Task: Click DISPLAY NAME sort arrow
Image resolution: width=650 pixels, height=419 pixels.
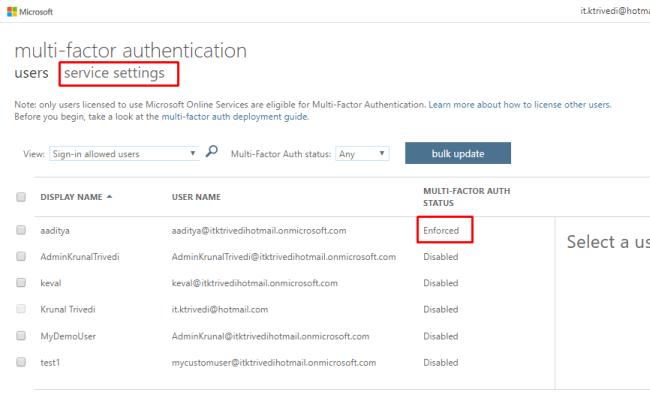Action: click(108, 197)
